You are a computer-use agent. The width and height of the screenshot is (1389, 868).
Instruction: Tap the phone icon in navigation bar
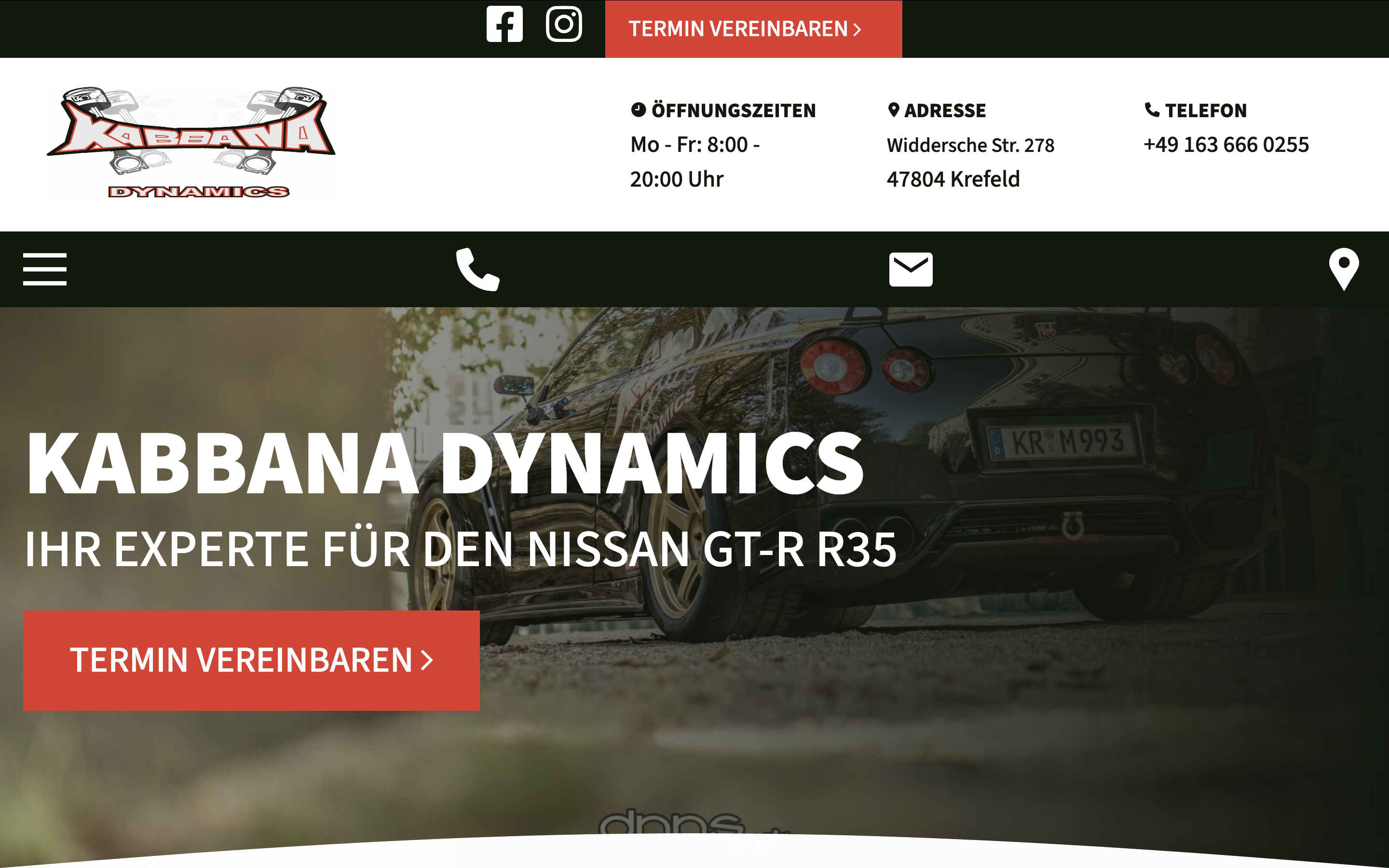477,269
